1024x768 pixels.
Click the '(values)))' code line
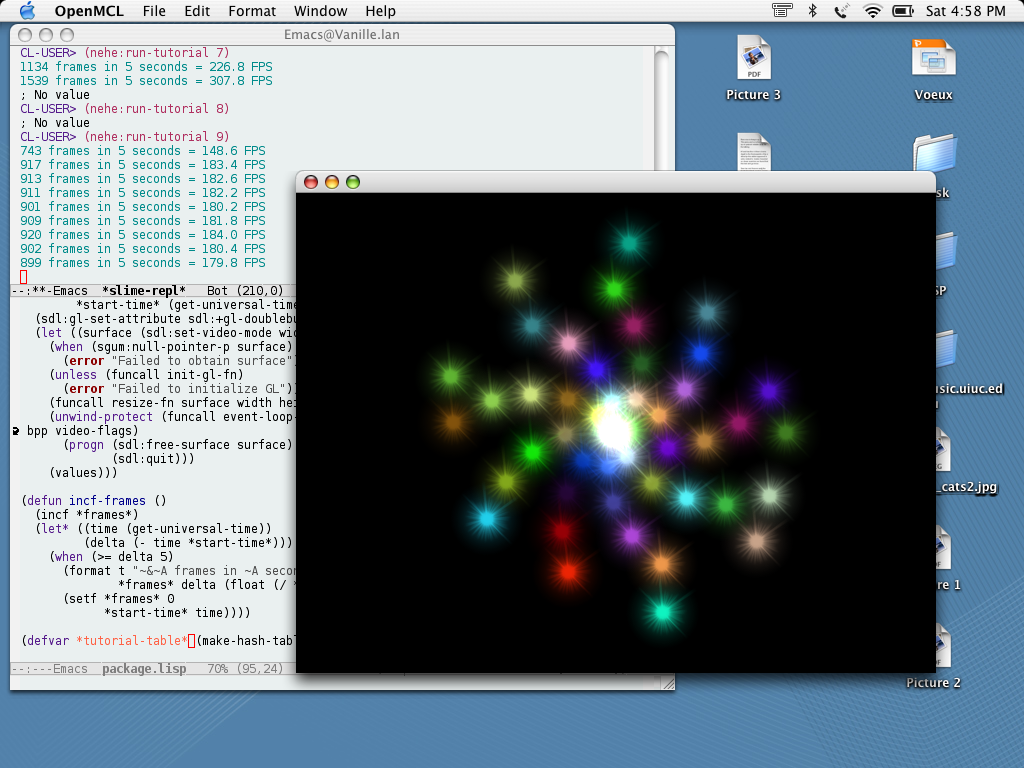tap(84, 472)
